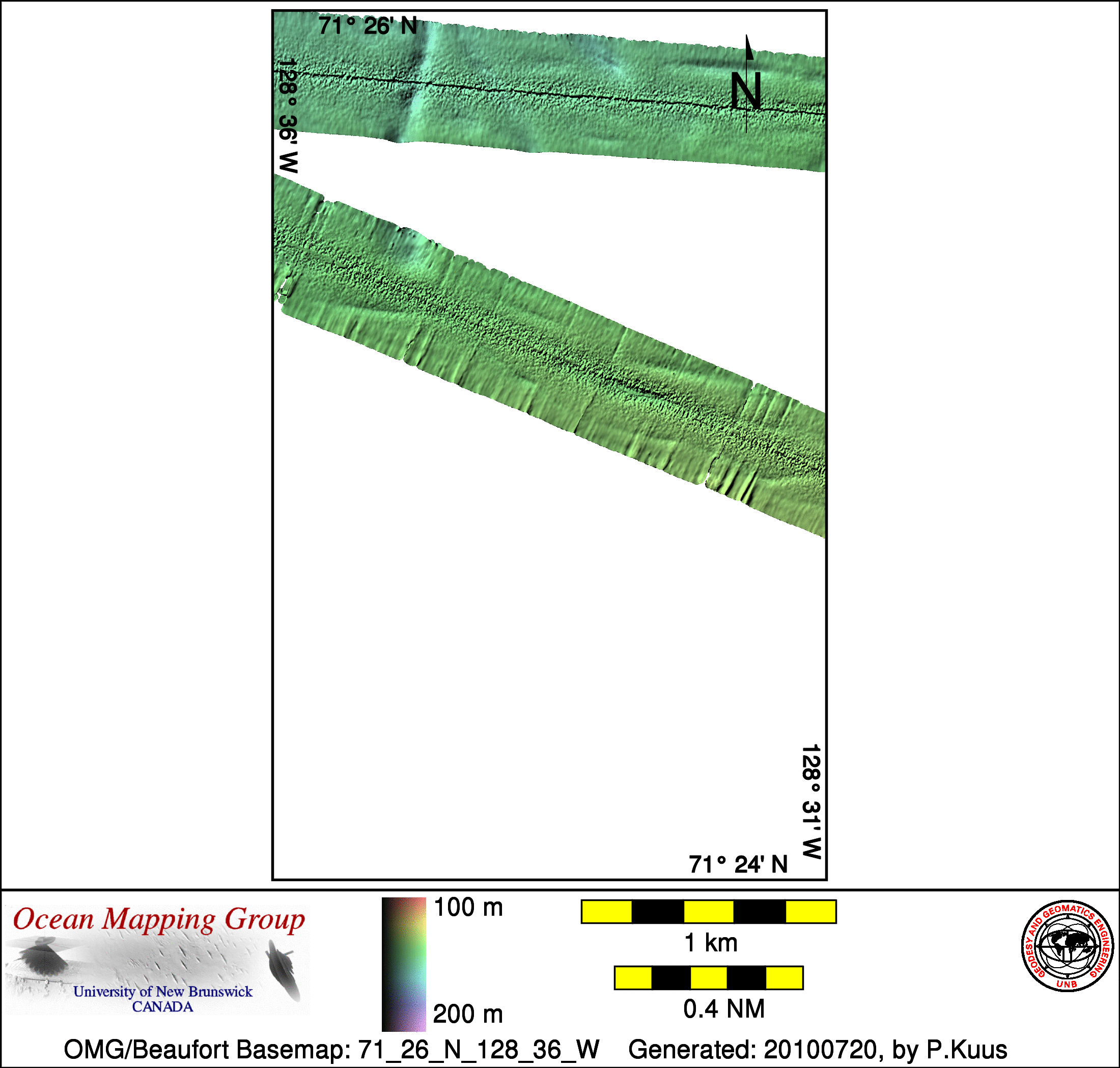The image size is (1120, 1068).
Task: Click the 200 m depth label
Action: (468, 1014)
